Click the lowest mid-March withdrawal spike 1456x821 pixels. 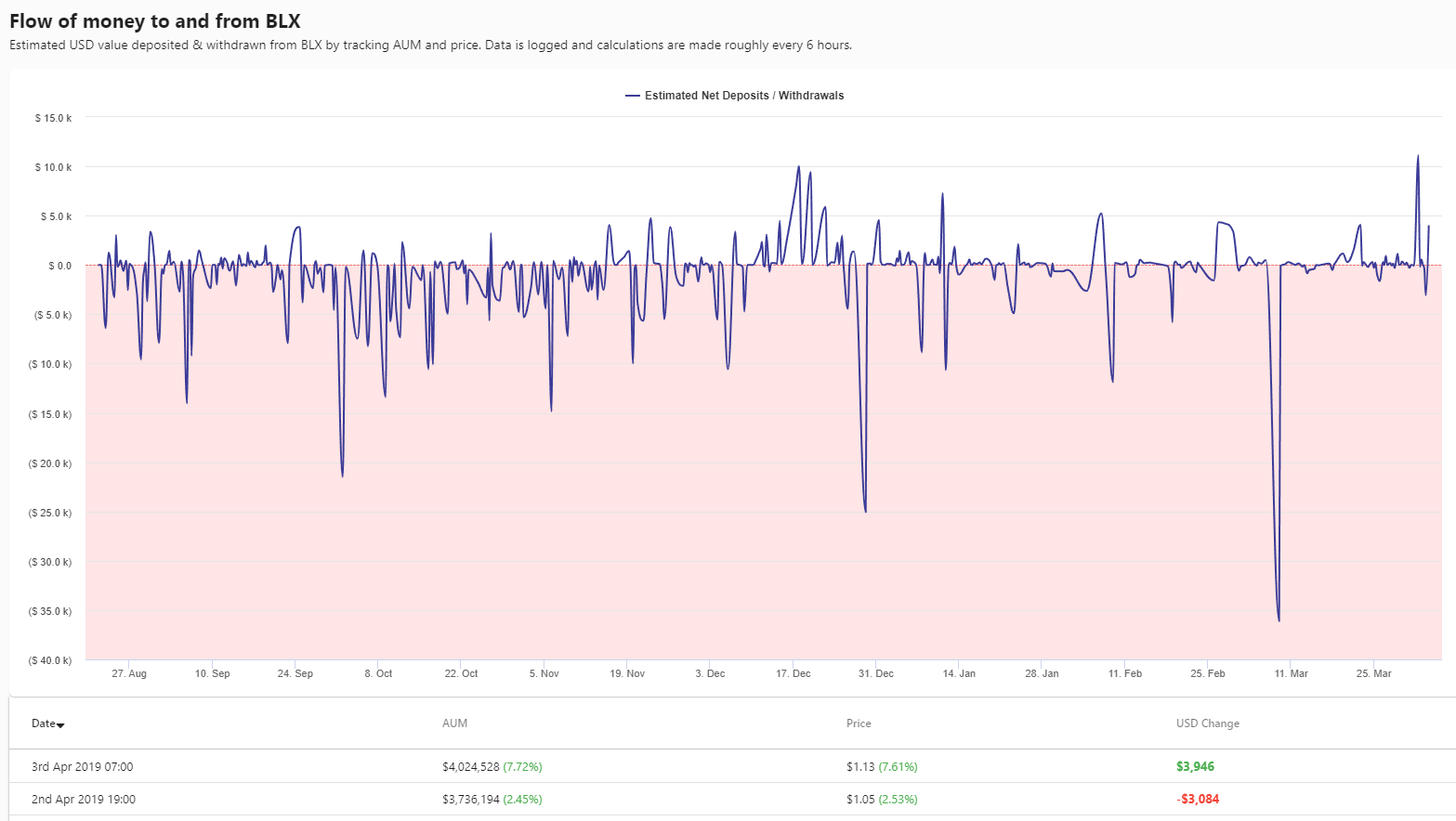(1279, 620)
